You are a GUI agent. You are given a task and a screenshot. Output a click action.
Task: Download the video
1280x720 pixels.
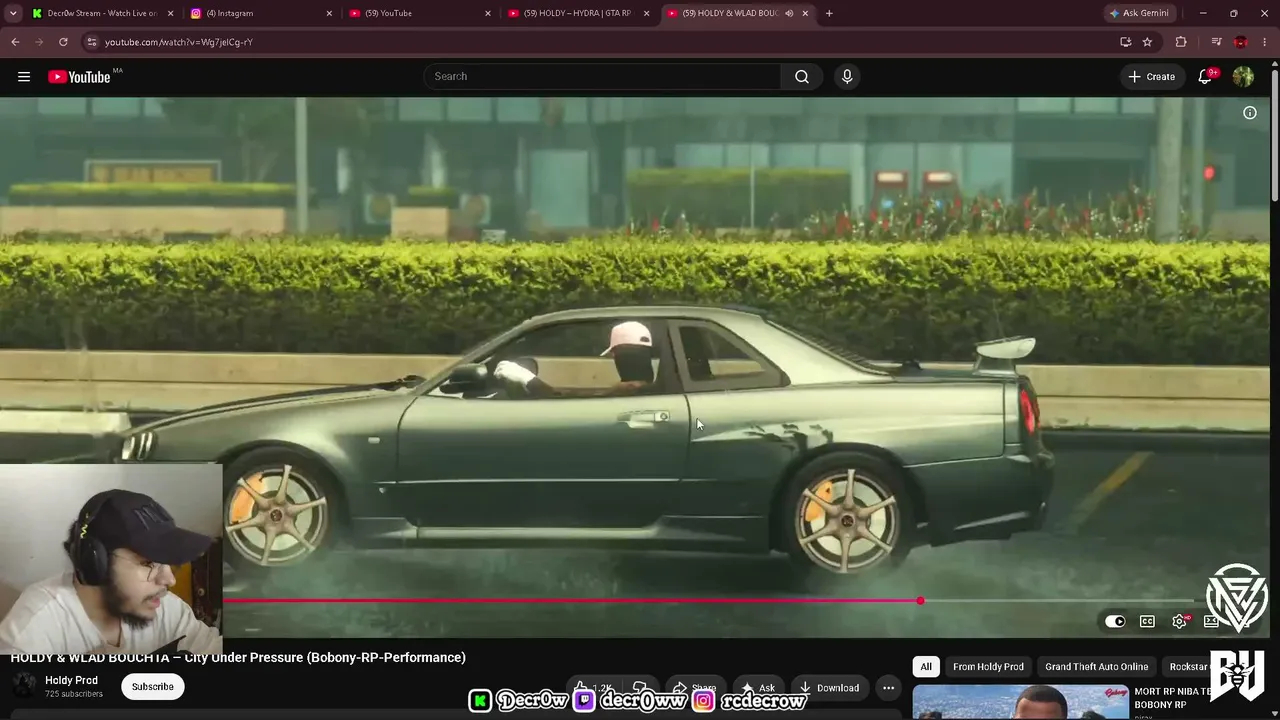(828, 688)
